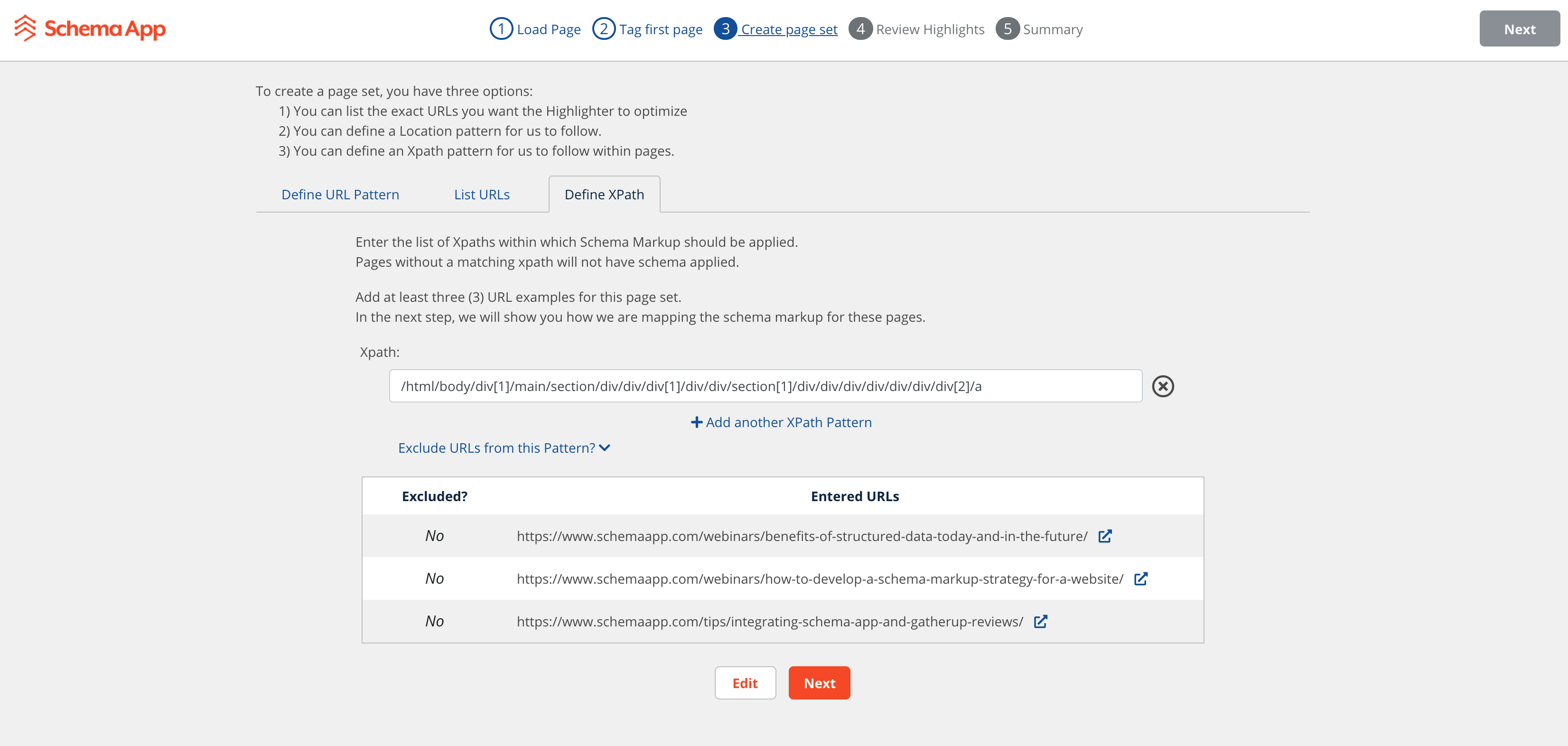Viewport: 1568px width, 746px height.
Task: Open the how-to-develop-a-schema-markup-strategy URL text
Action: tap(819, 578)
